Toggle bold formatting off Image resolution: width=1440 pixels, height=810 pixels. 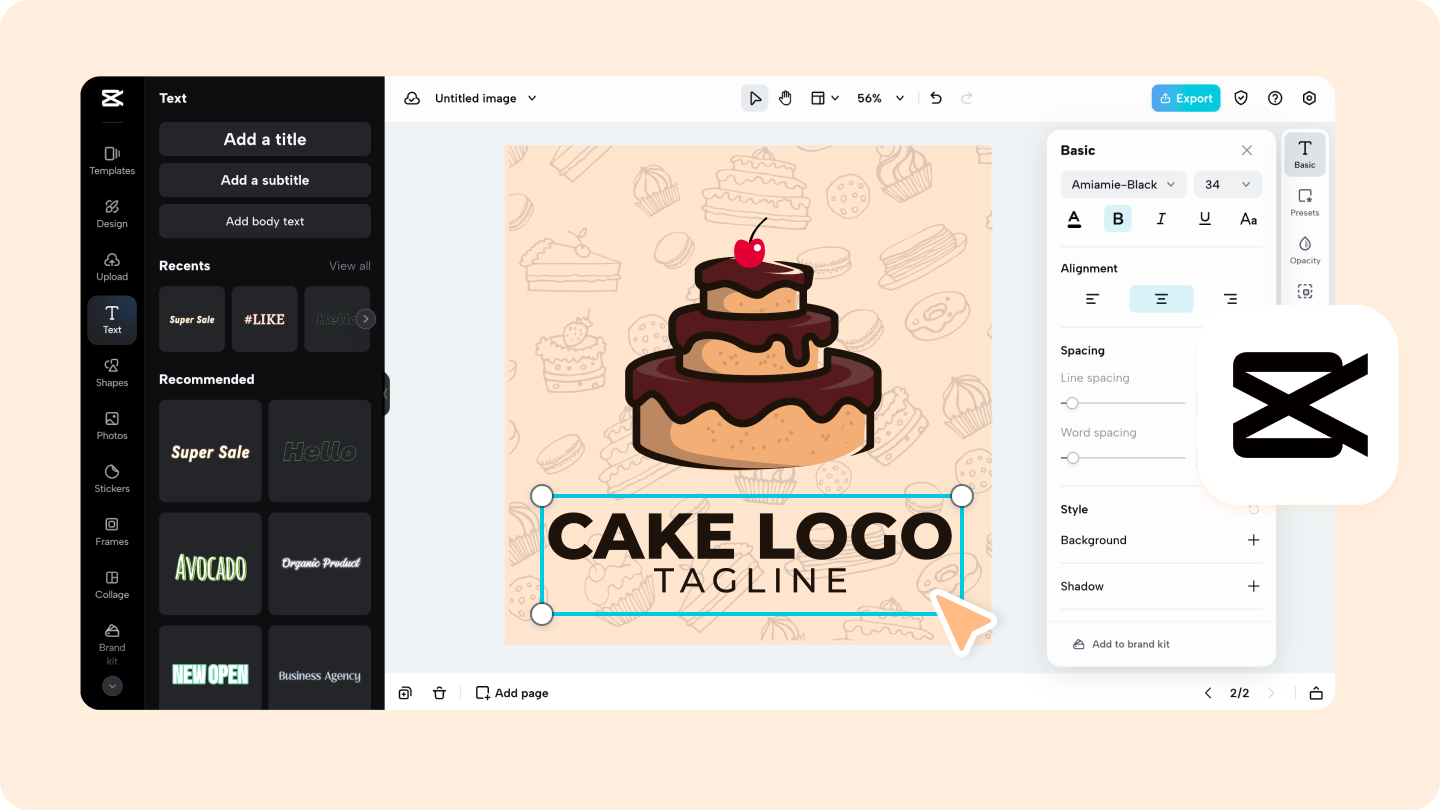pyautogui.click(x=1117, y=218)
